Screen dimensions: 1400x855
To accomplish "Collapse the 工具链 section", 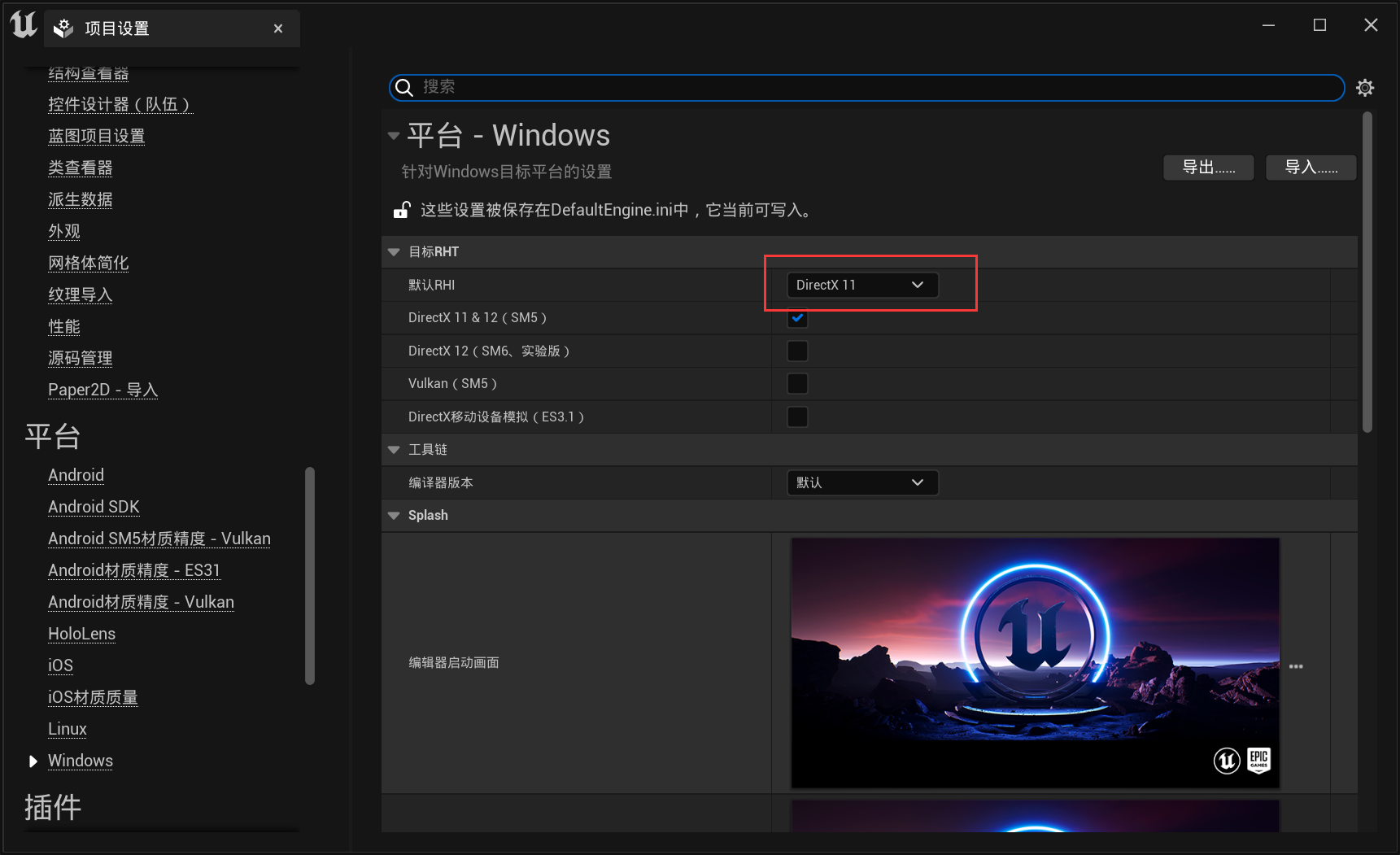I will coord(394,450).
